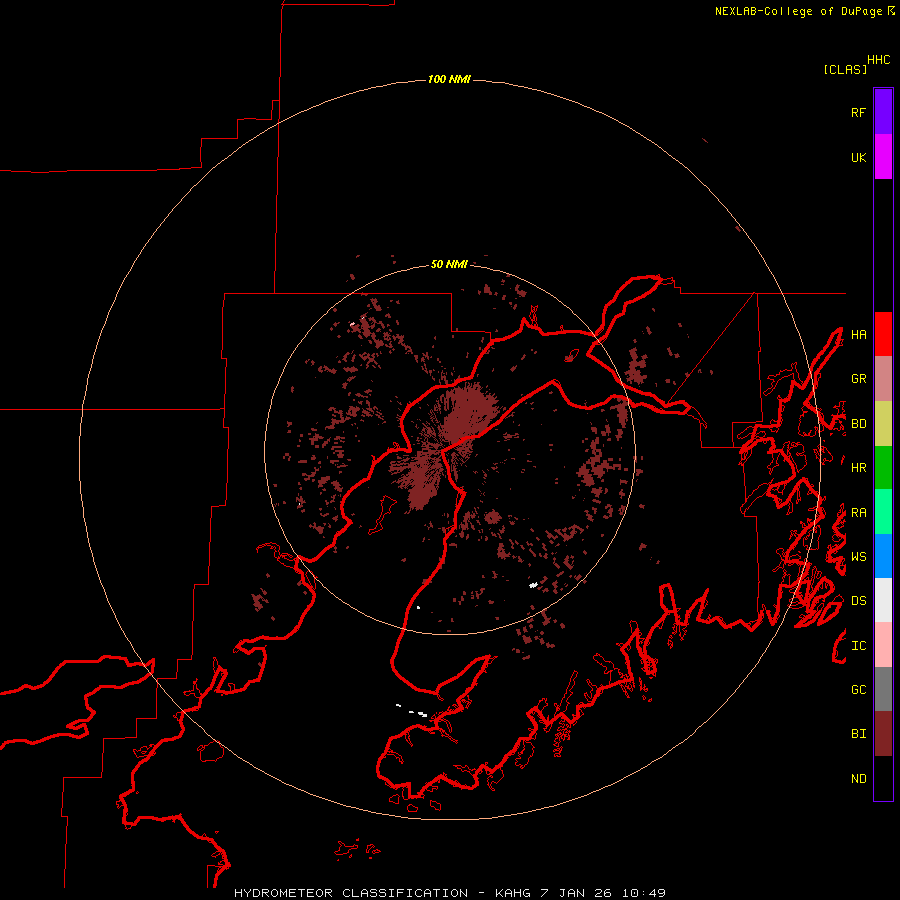
Task: Click the 'IC' legend label
Action: click(858, 646)
